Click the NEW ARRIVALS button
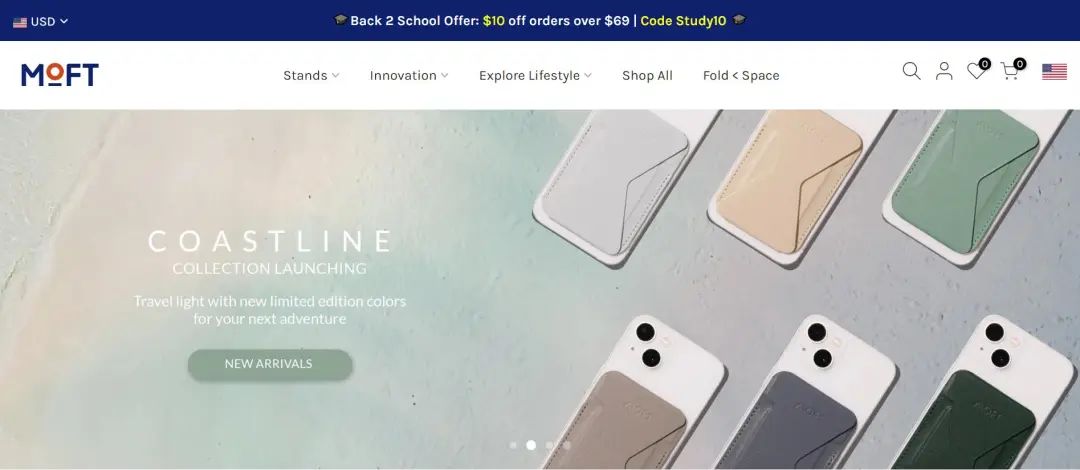 pos(270,364)
